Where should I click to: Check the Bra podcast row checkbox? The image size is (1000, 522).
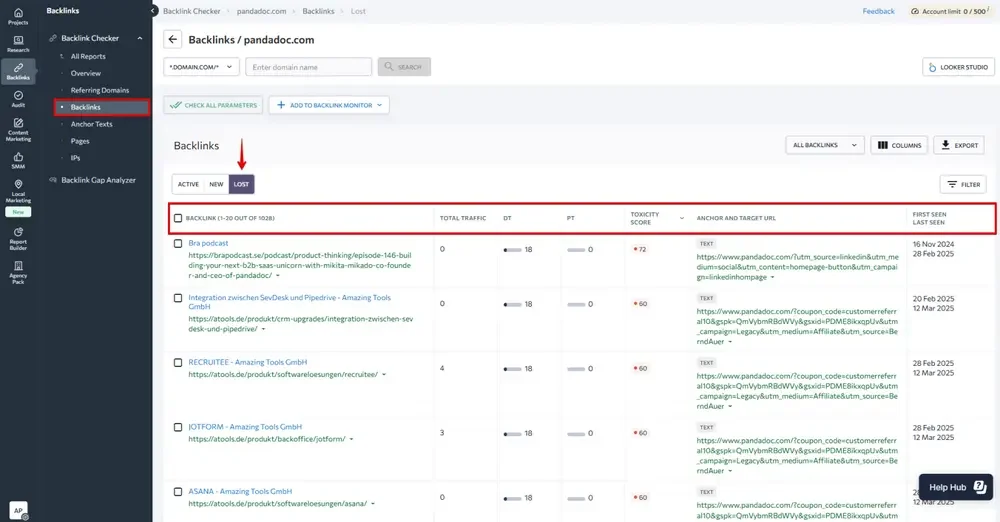pos(178,243)
